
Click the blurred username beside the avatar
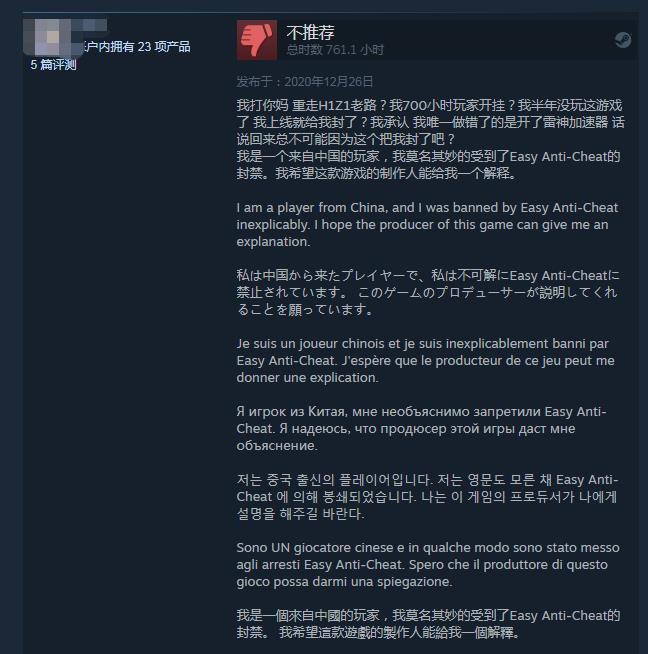click(95, 25)
